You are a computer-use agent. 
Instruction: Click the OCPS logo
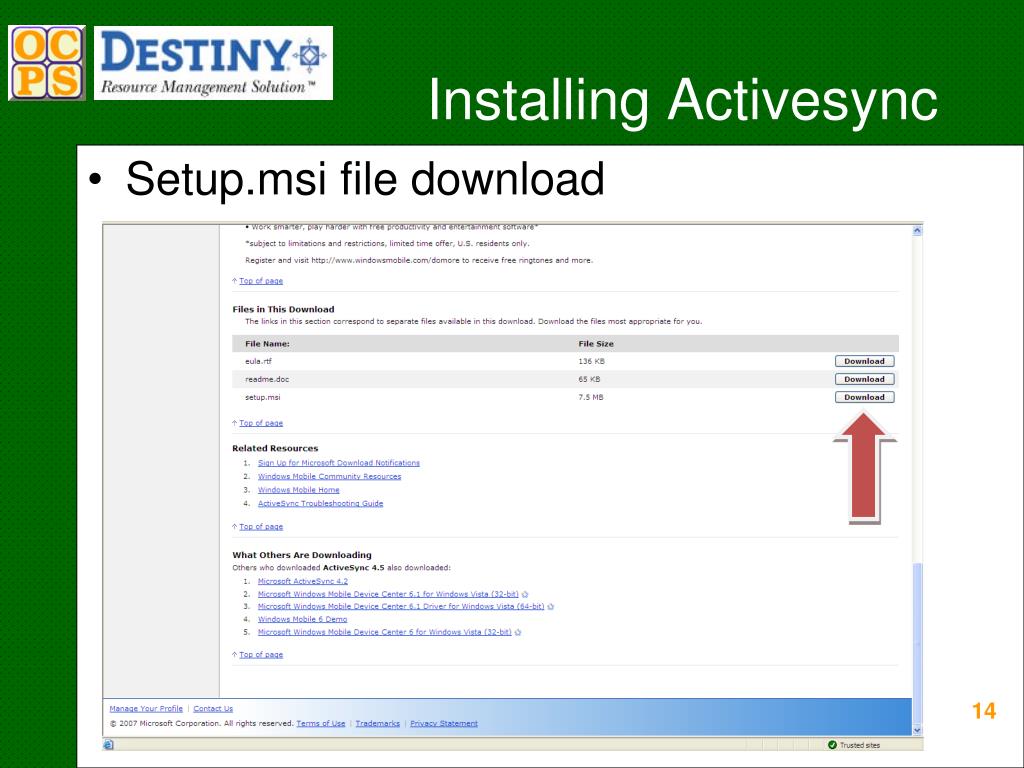[x=46, y=63]
